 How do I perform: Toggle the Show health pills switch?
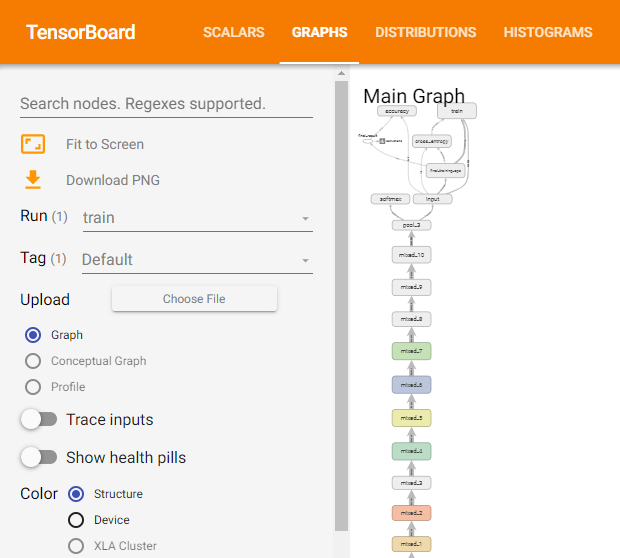pos(39,457)
